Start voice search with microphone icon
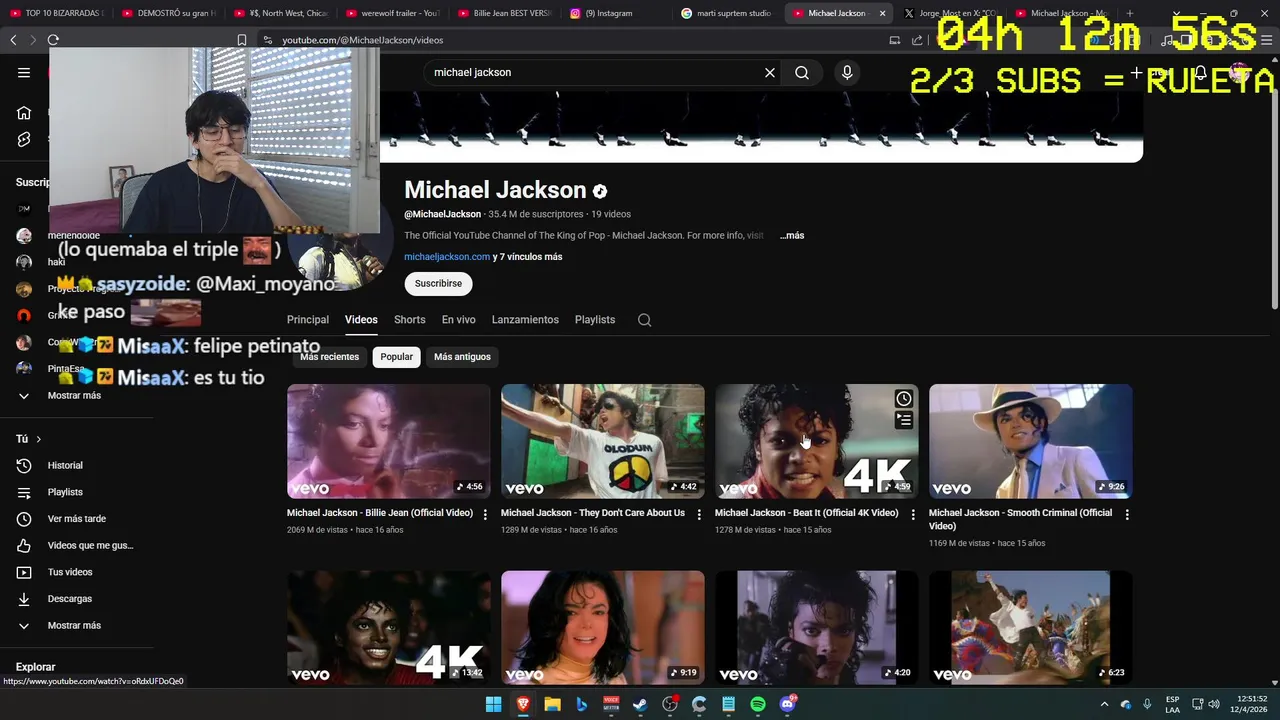Viewport: 1280px width, 720px height. click(847, 72)
